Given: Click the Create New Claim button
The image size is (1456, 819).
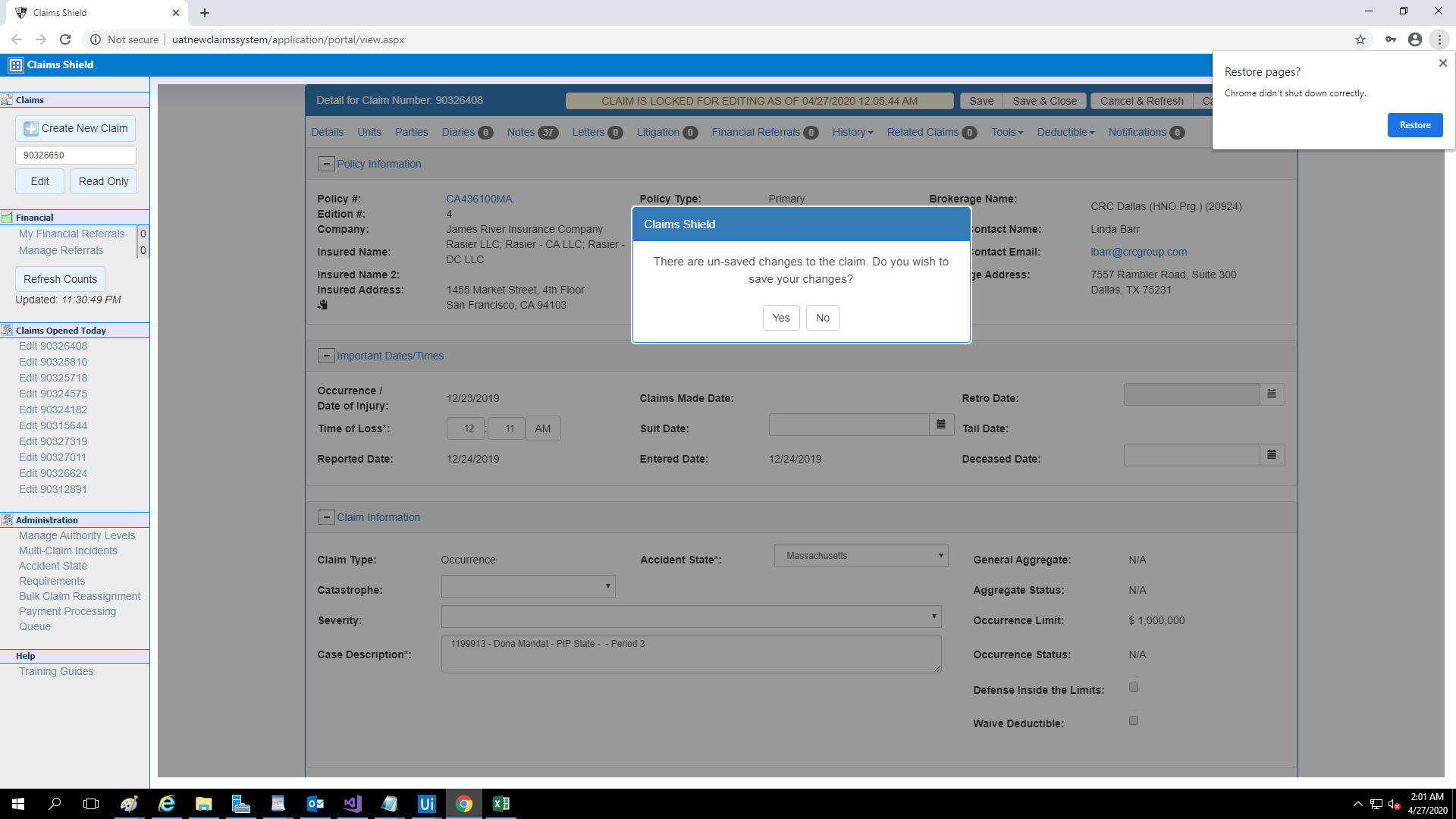Looking at the screenshot, I should pos(76,128).
